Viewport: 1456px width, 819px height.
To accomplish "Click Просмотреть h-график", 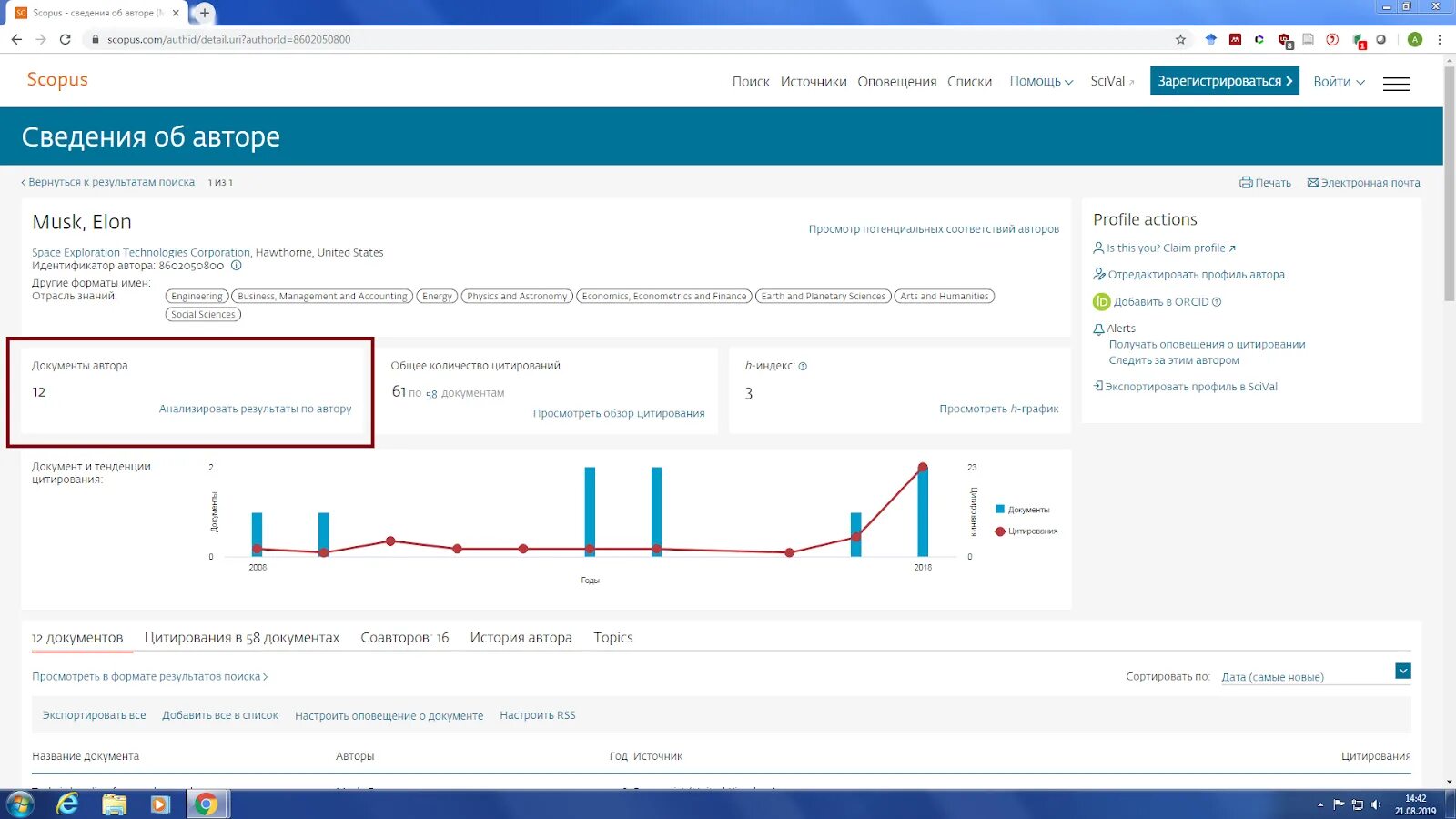I will click(x=999, y=409).
